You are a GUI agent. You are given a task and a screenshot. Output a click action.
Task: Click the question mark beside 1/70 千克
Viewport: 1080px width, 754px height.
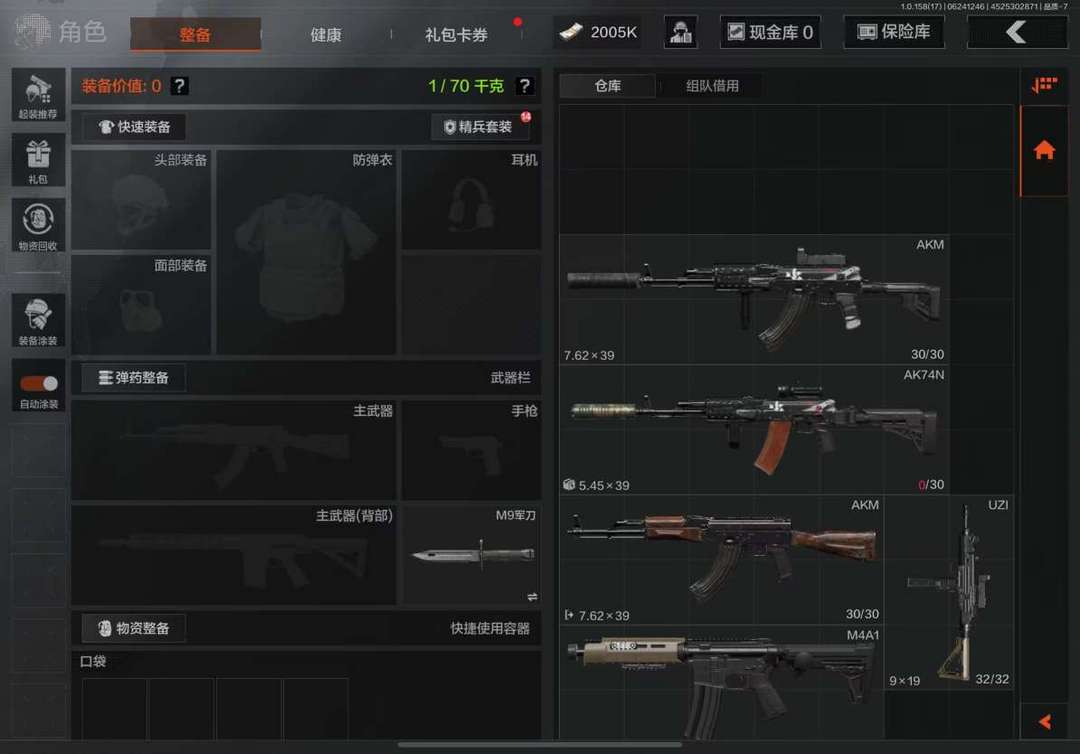tap(524, 86)
